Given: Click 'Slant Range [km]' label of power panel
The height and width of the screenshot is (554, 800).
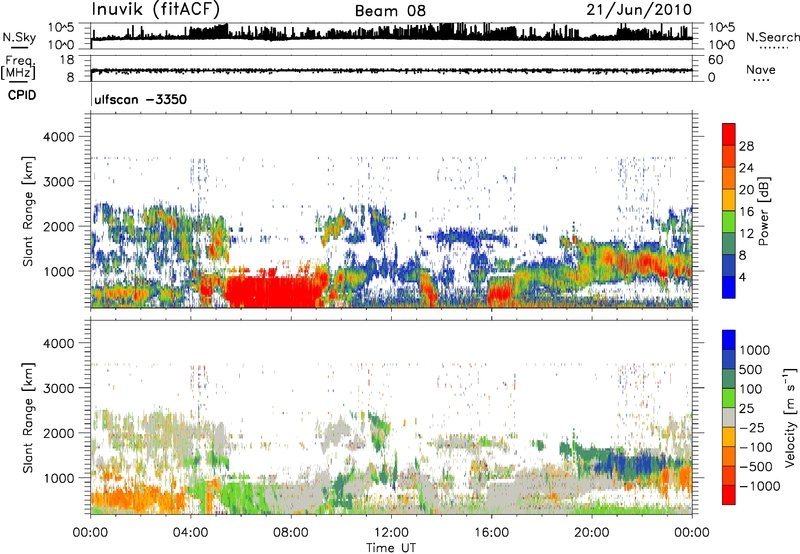Looking at the screenshot, I should click(x=28, y=211).
